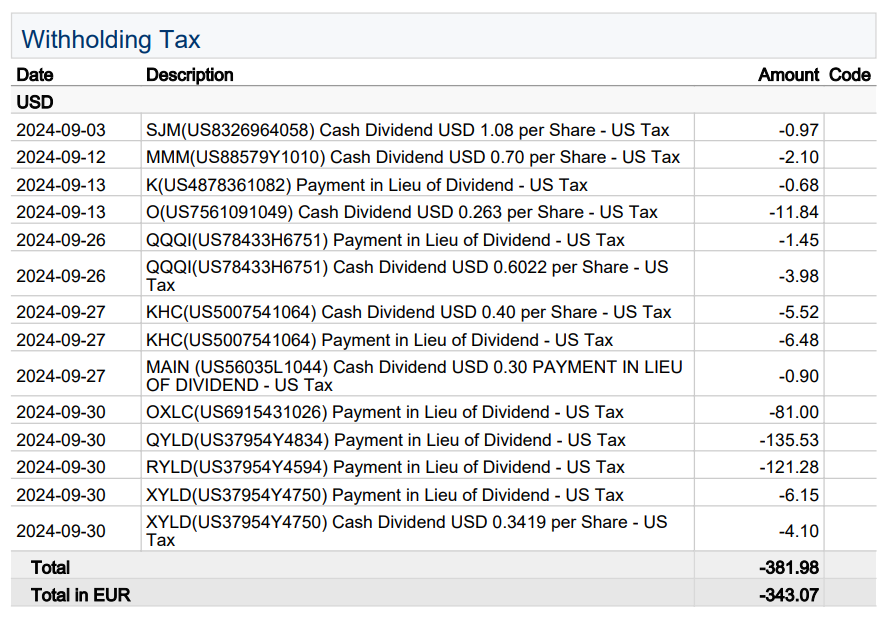Image resolution: width=889 pixels, height=618 pixels.
Task: Click the Amount column header
Action: (x=788, y=75)
